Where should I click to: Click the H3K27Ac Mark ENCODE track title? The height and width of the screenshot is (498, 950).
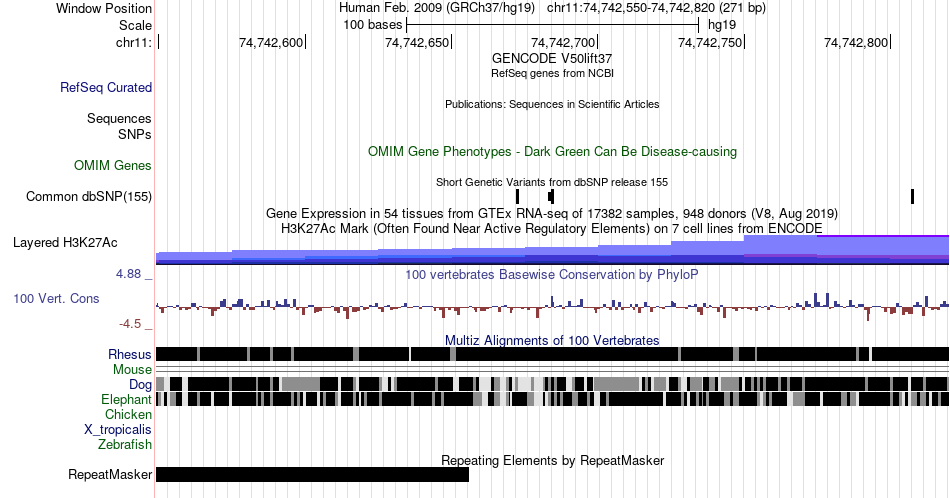(552, 228)
